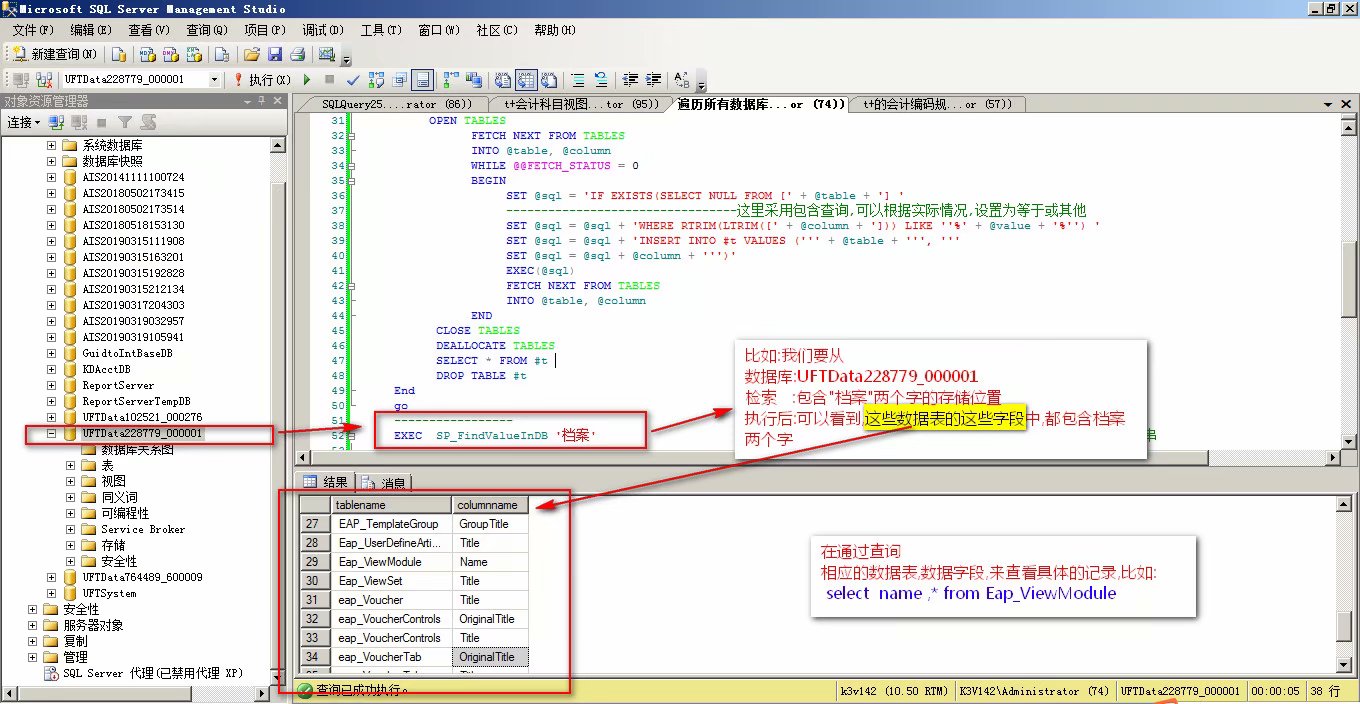
Task: Toggle Include Actual Execution Plan
Action: pyautogui.click(x=449, y=79)
